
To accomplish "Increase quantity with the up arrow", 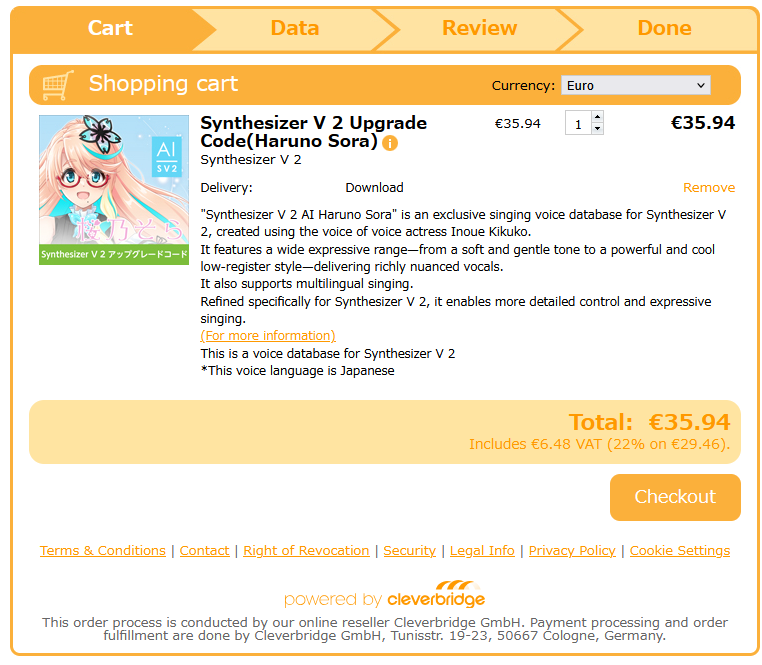I will (x=597, y=117).
